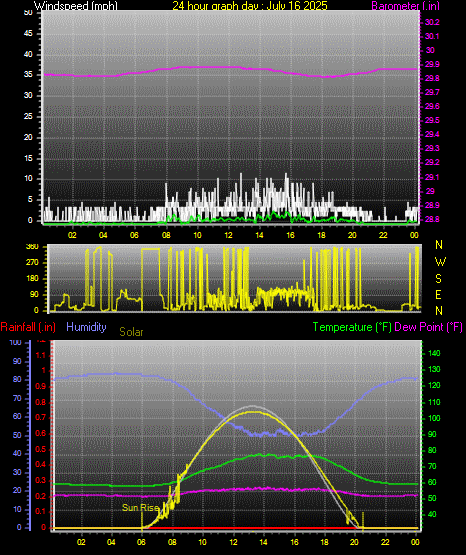Click the sunset marker line near 20
The width and height of the screenshot is (466, 555).
click(x=363, y=520)
